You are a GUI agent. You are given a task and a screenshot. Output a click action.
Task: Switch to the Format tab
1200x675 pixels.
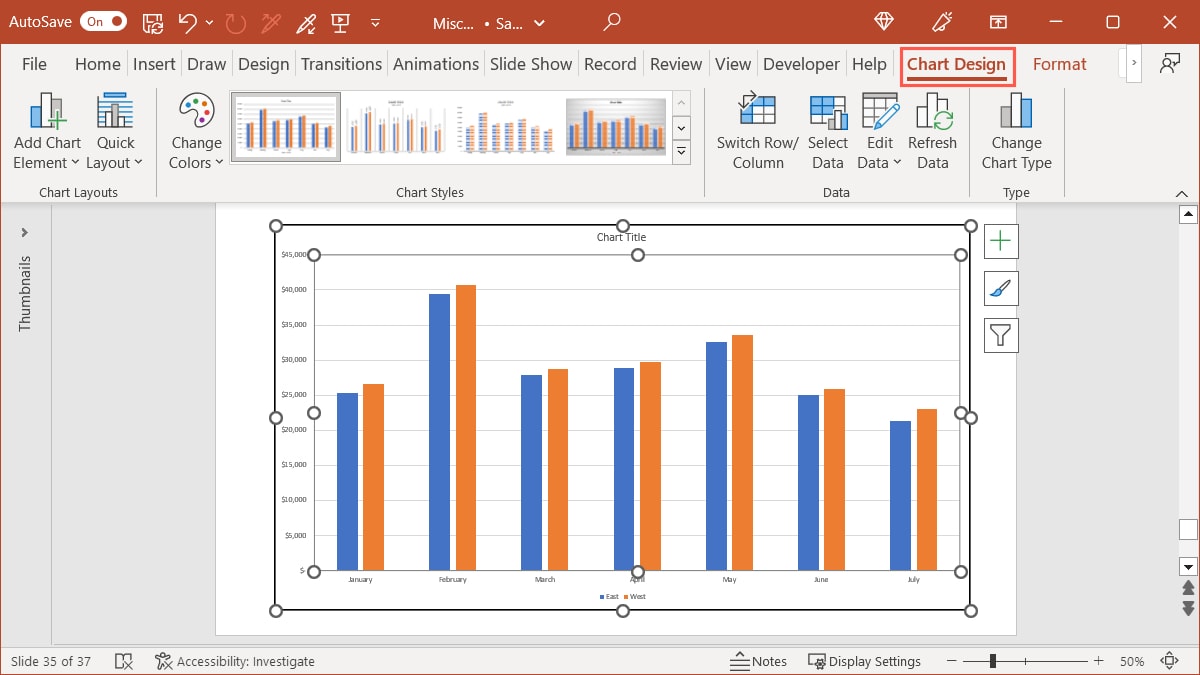[1060, 63]
